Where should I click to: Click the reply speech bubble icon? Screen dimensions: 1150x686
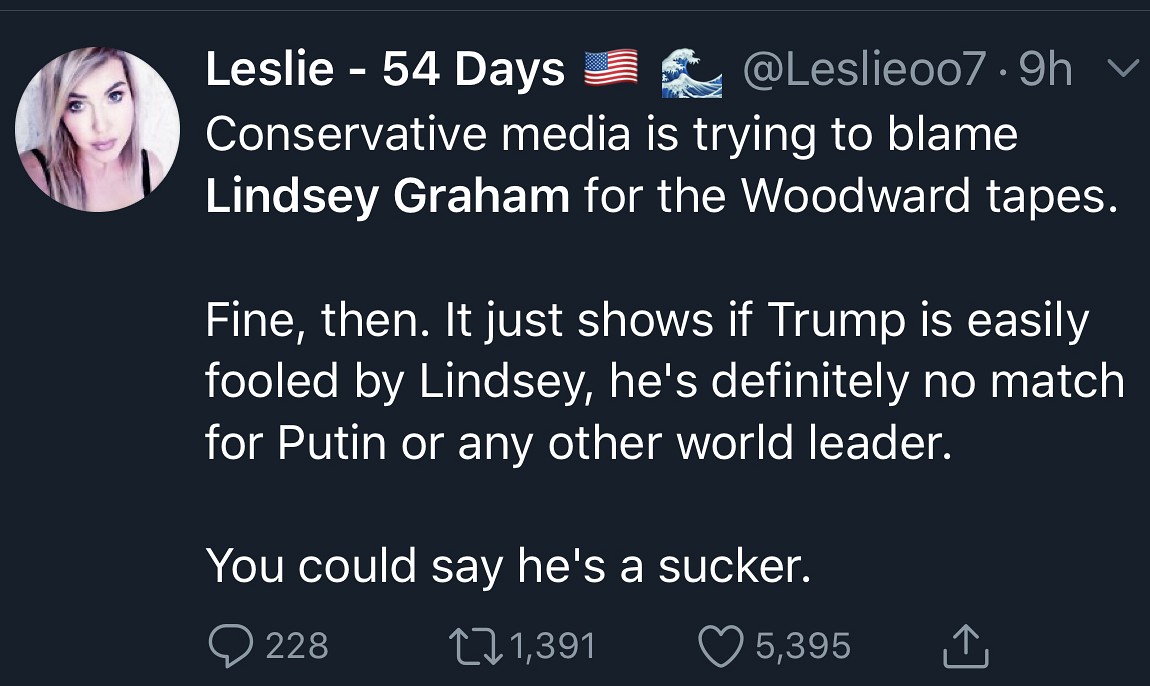(229, 646)
